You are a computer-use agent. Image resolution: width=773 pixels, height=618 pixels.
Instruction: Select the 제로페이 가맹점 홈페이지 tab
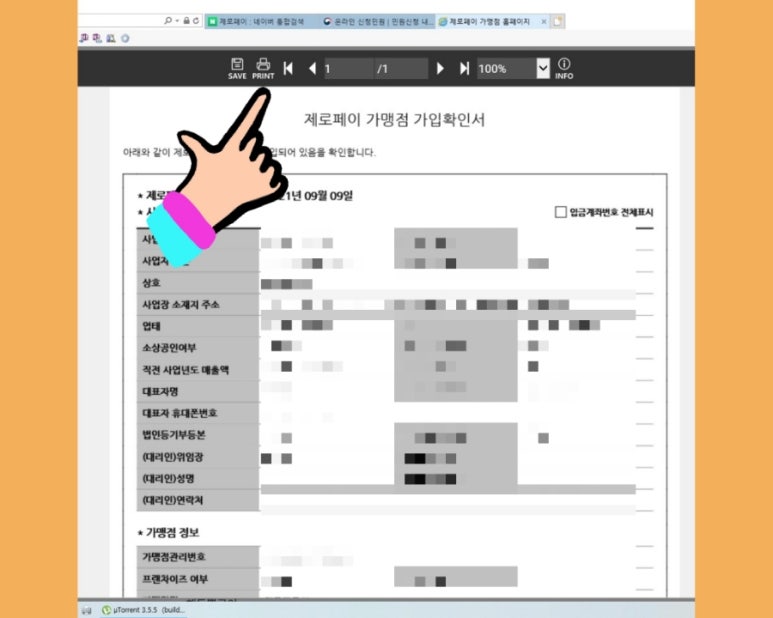[488, 21]
